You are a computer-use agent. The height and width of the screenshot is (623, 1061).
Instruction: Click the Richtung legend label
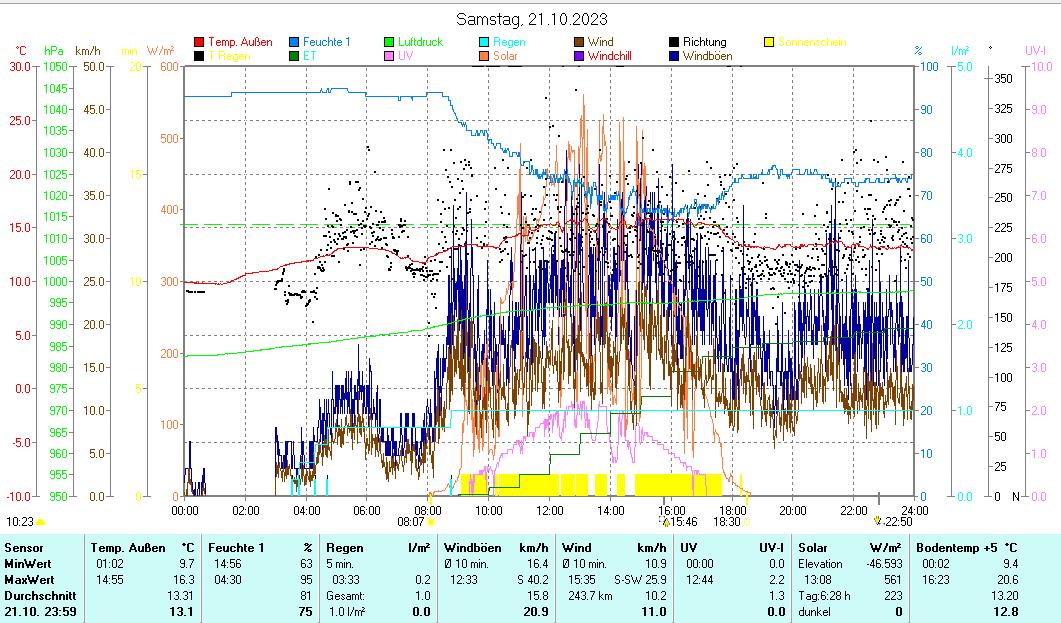pos(705,42)
